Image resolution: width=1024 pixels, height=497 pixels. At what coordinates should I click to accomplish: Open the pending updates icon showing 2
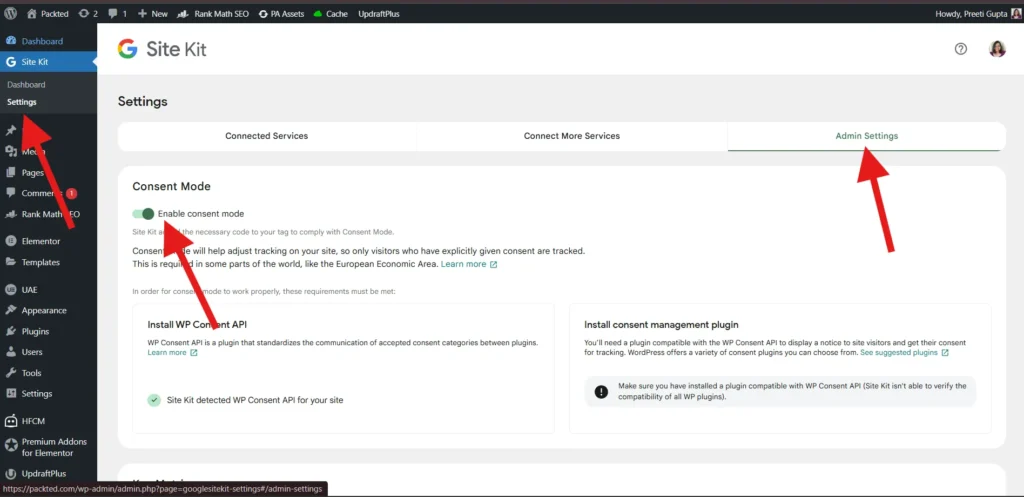tap(88, 14)
